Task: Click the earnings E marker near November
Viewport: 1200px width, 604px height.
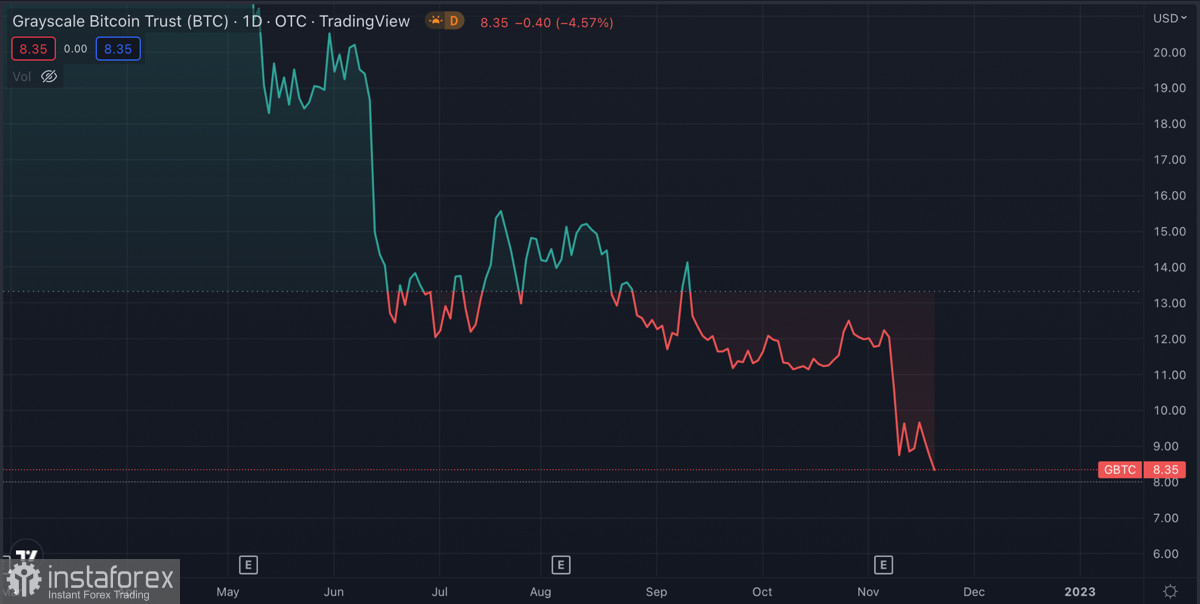Action: tap(882, 565)
